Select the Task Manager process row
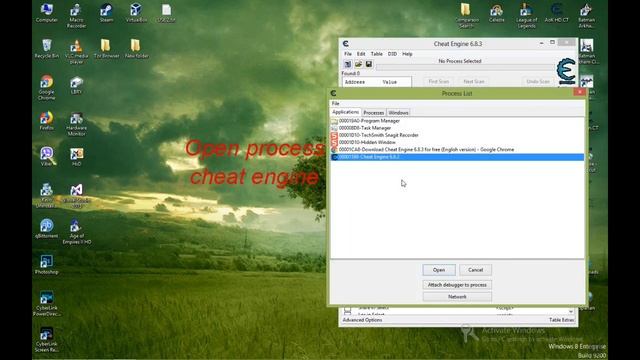640x360 pixels. click(x=457, y=128)
